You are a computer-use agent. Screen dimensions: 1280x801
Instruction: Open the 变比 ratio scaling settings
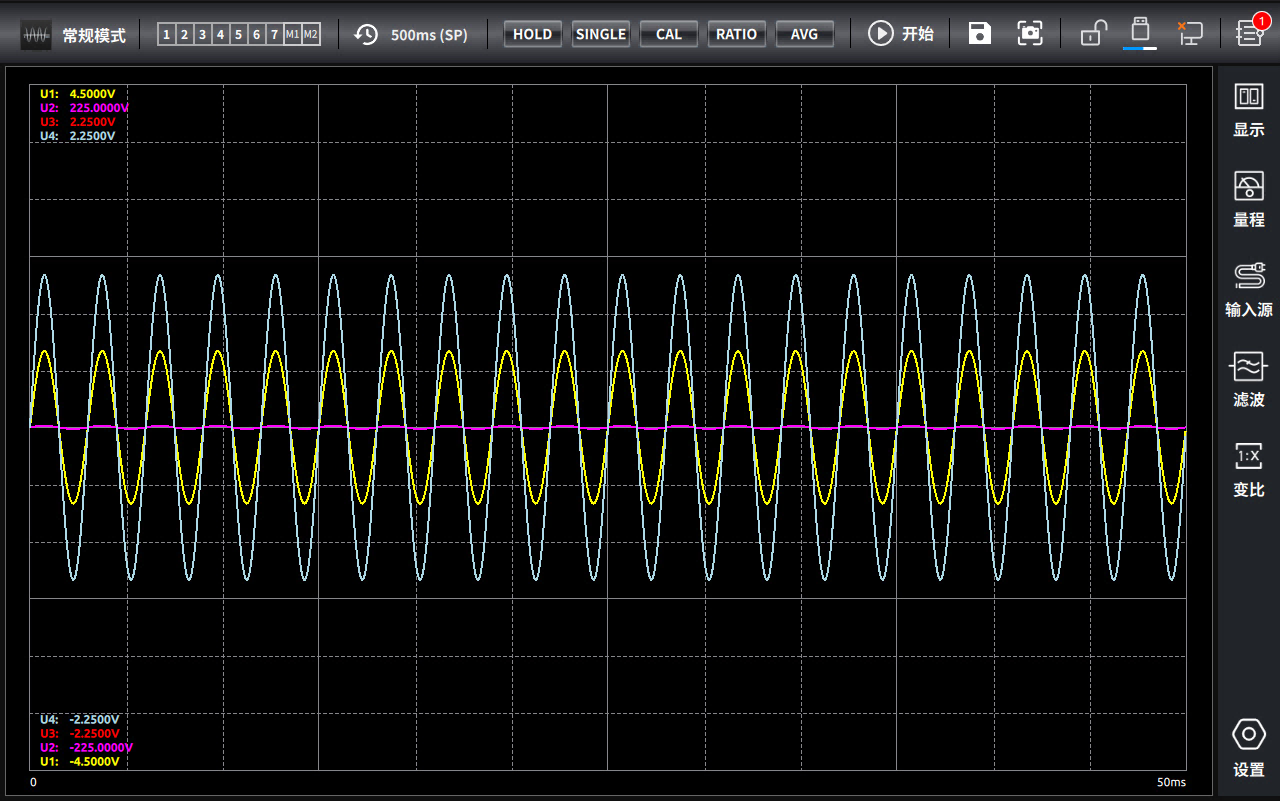1249,470
